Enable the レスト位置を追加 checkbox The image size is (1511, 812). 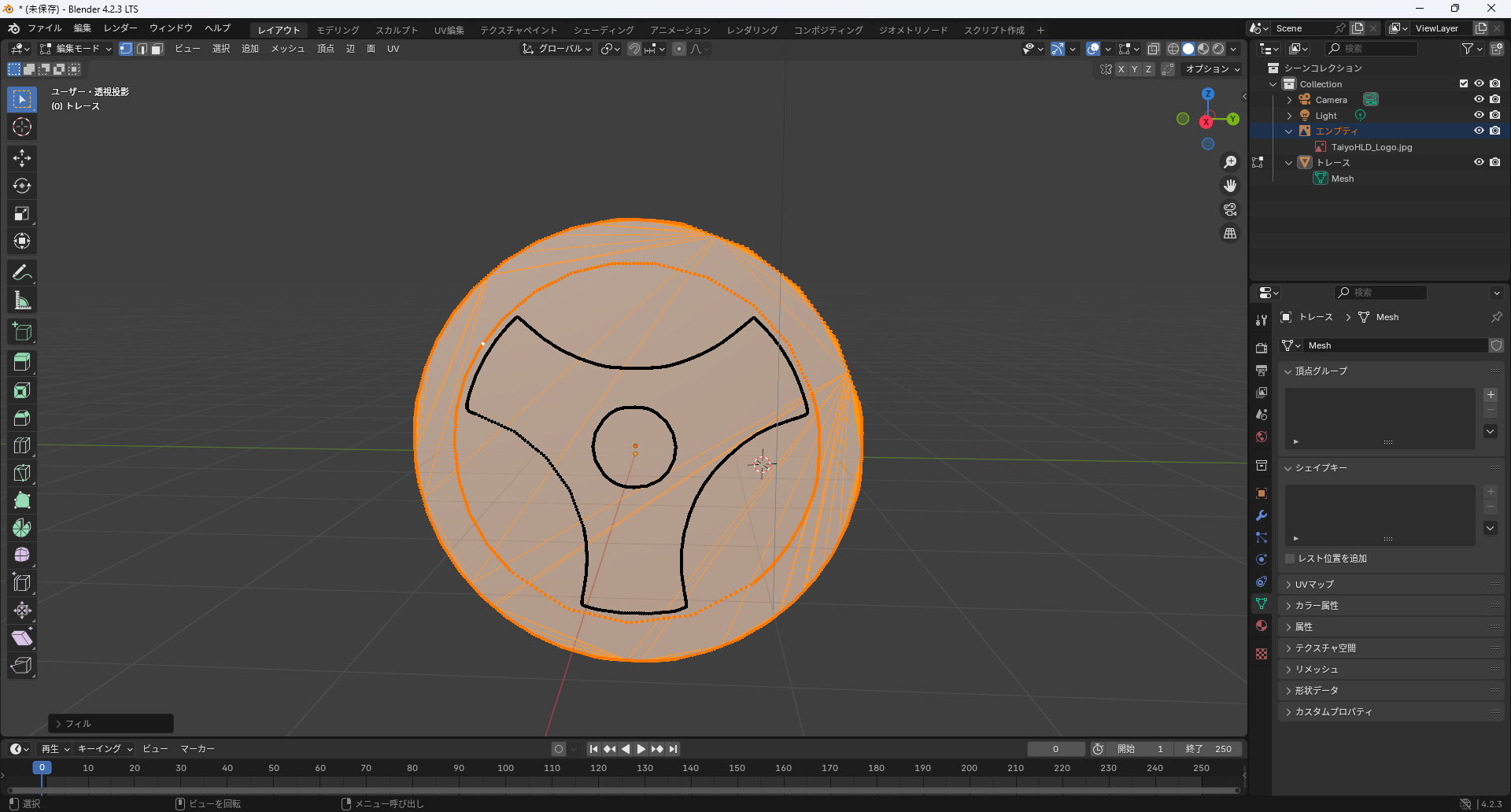(1290, 559)
